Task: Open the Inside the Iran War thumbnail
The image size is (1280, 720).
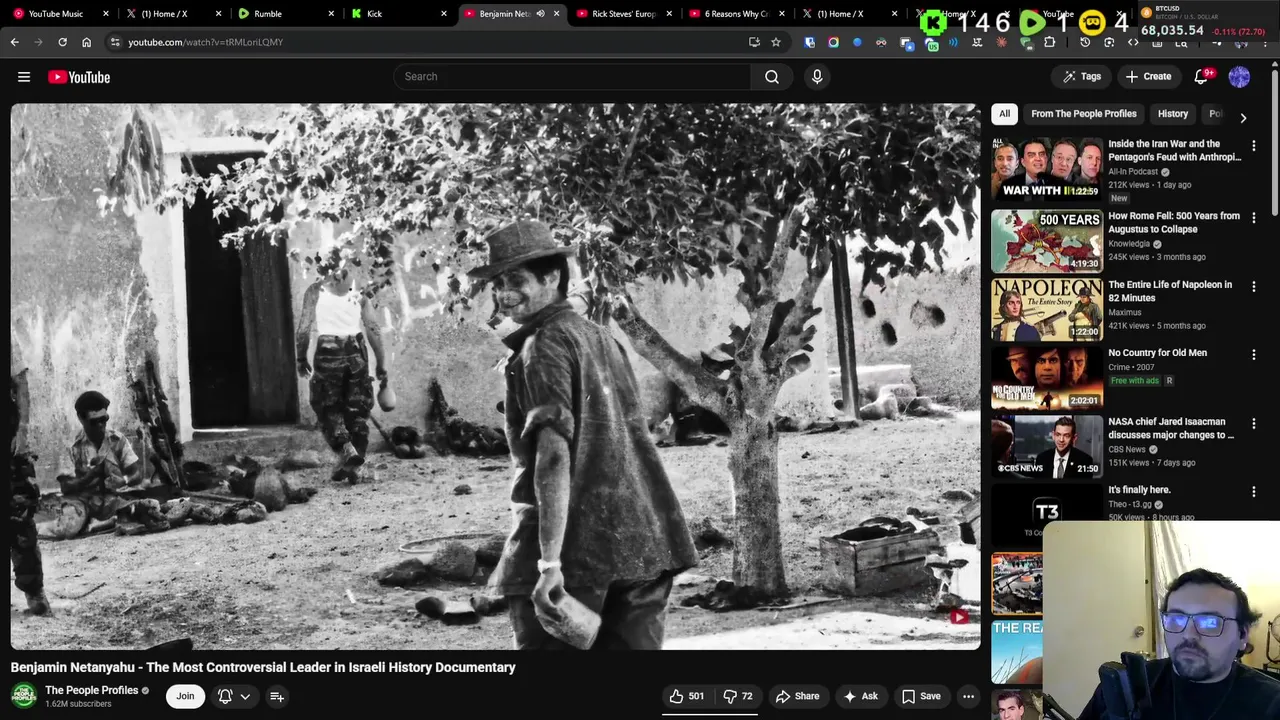Action: coord(1047,169)
